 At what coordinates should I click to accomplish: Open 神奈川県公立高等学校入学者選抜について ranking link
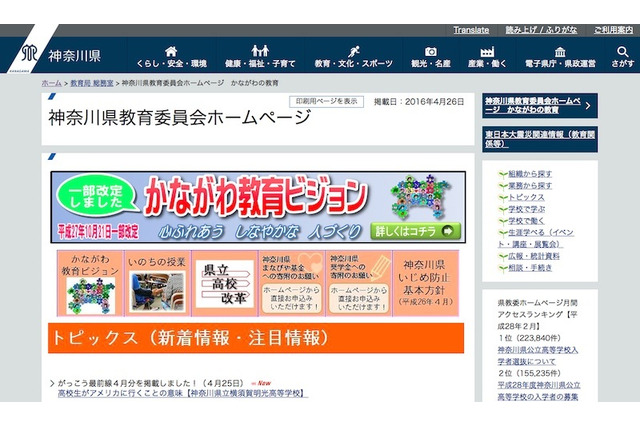538,355
